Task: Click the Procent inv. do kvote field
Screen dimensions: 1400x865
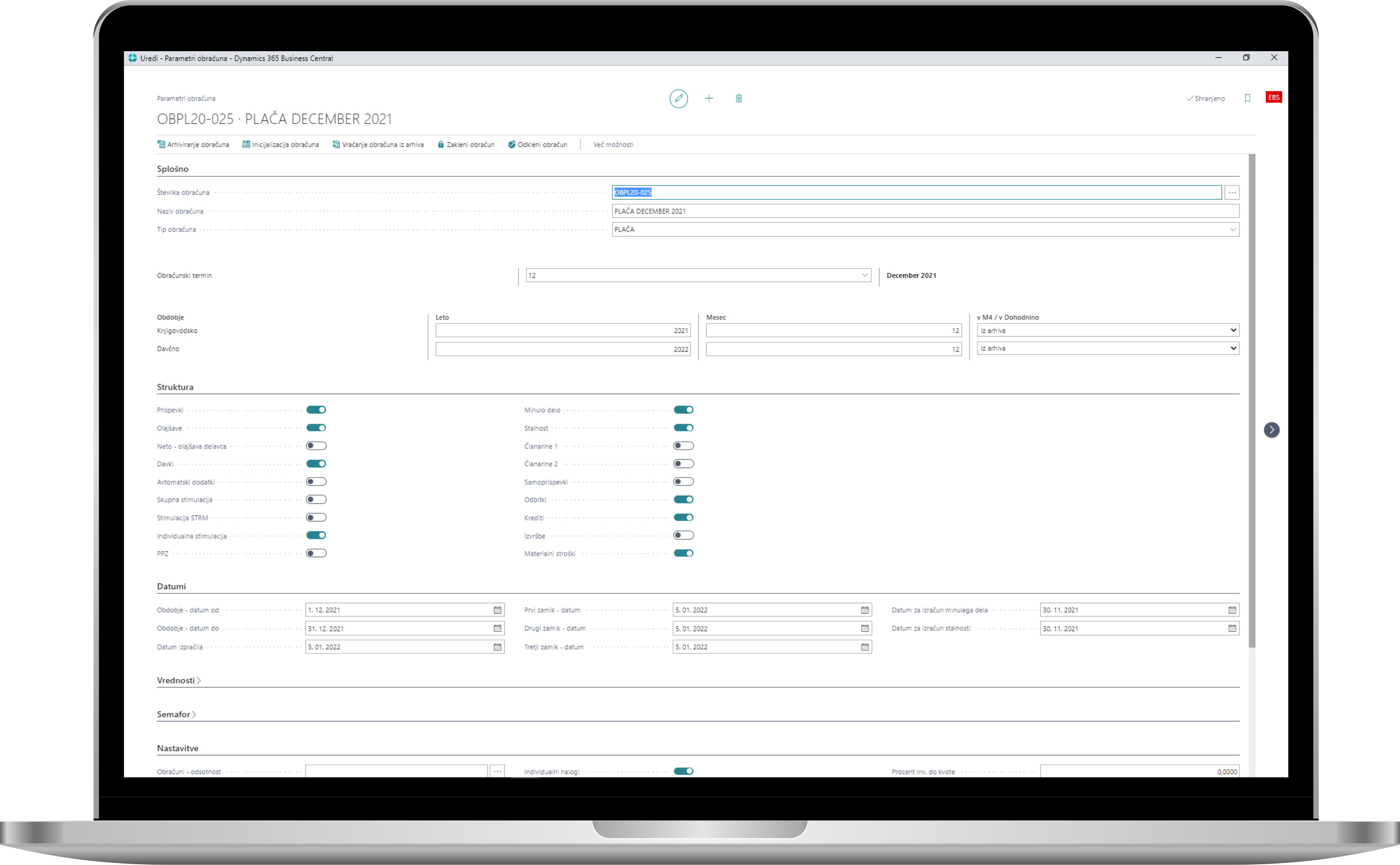Action: [1140, 771]
